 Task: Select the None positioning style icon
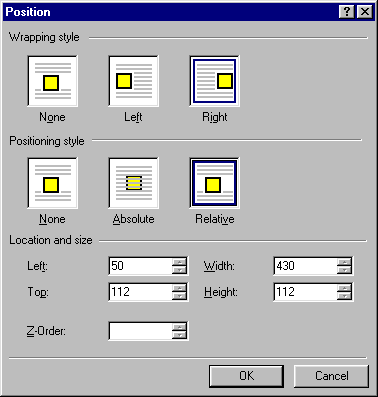[x=53, y=183]
